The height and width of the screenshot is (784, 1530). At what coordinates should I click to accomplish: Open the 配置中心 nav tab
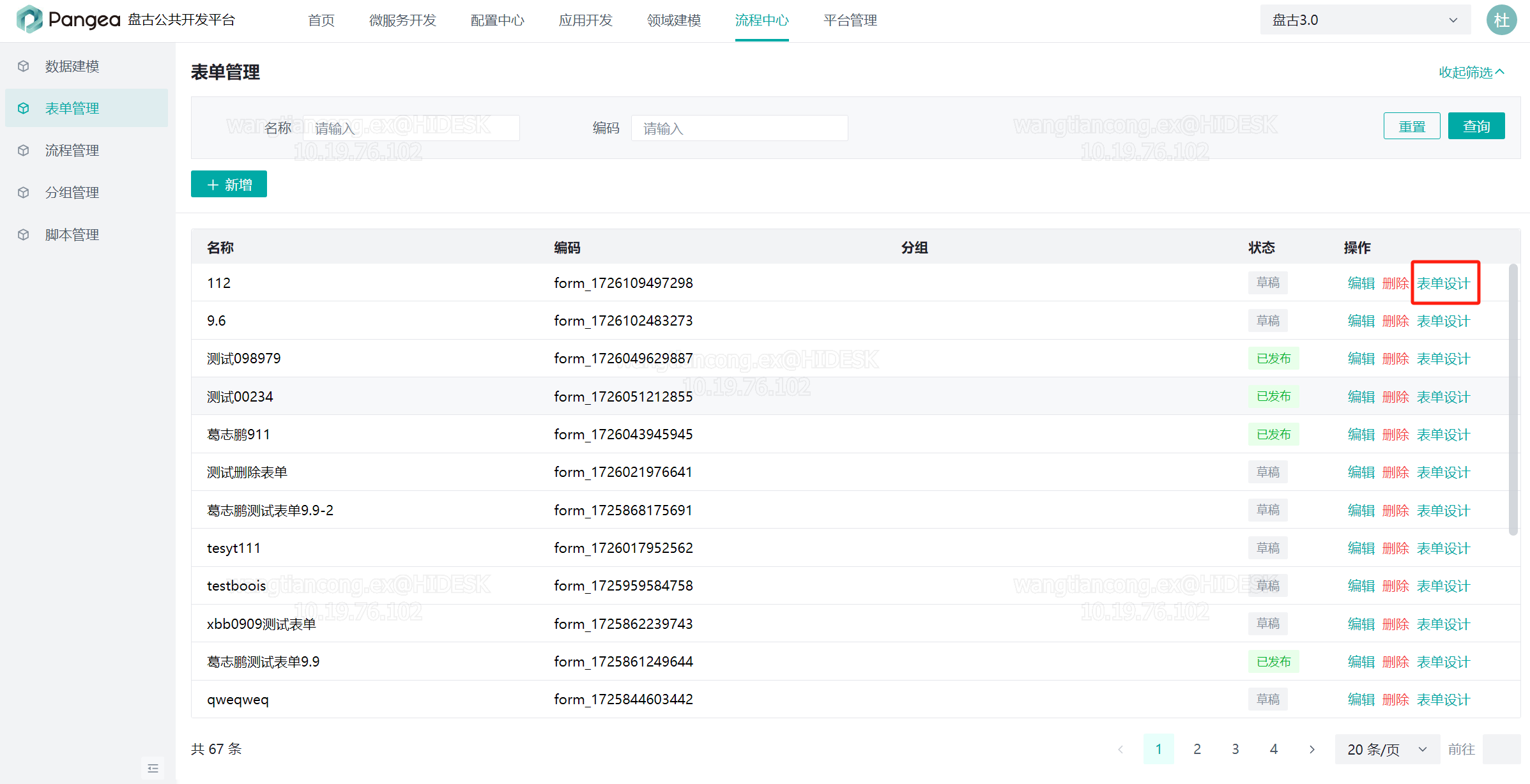click(497, 20)
